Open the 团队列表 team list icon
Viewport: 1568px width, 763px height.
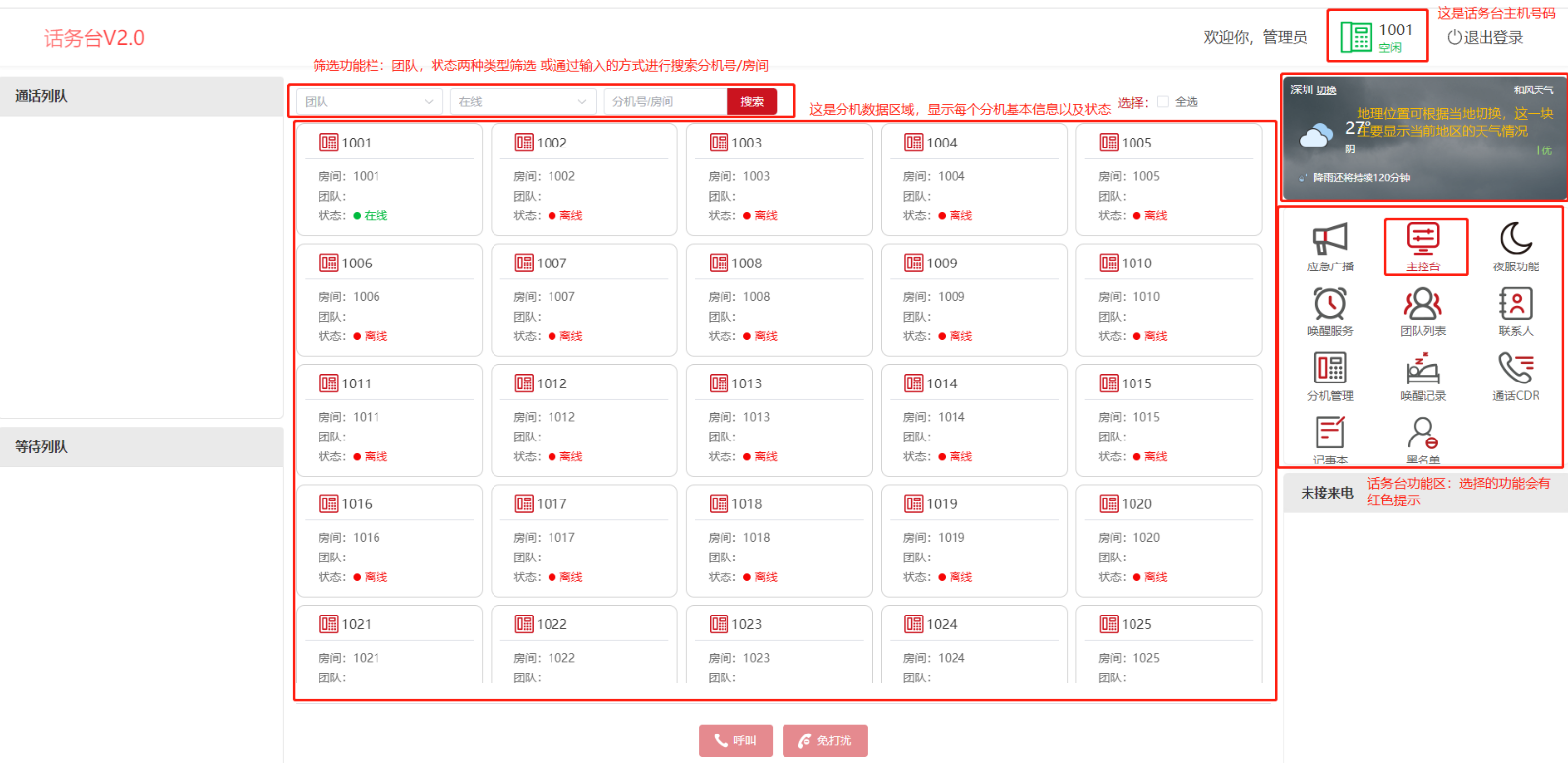(1423, 311)
